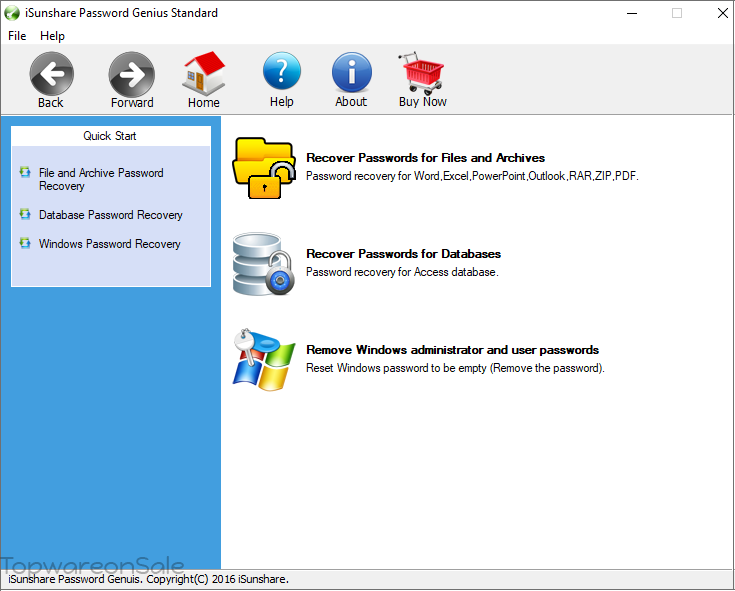
Task: Click the status bar copyright text
Action: pyautogui.click(x=148, y=579)
